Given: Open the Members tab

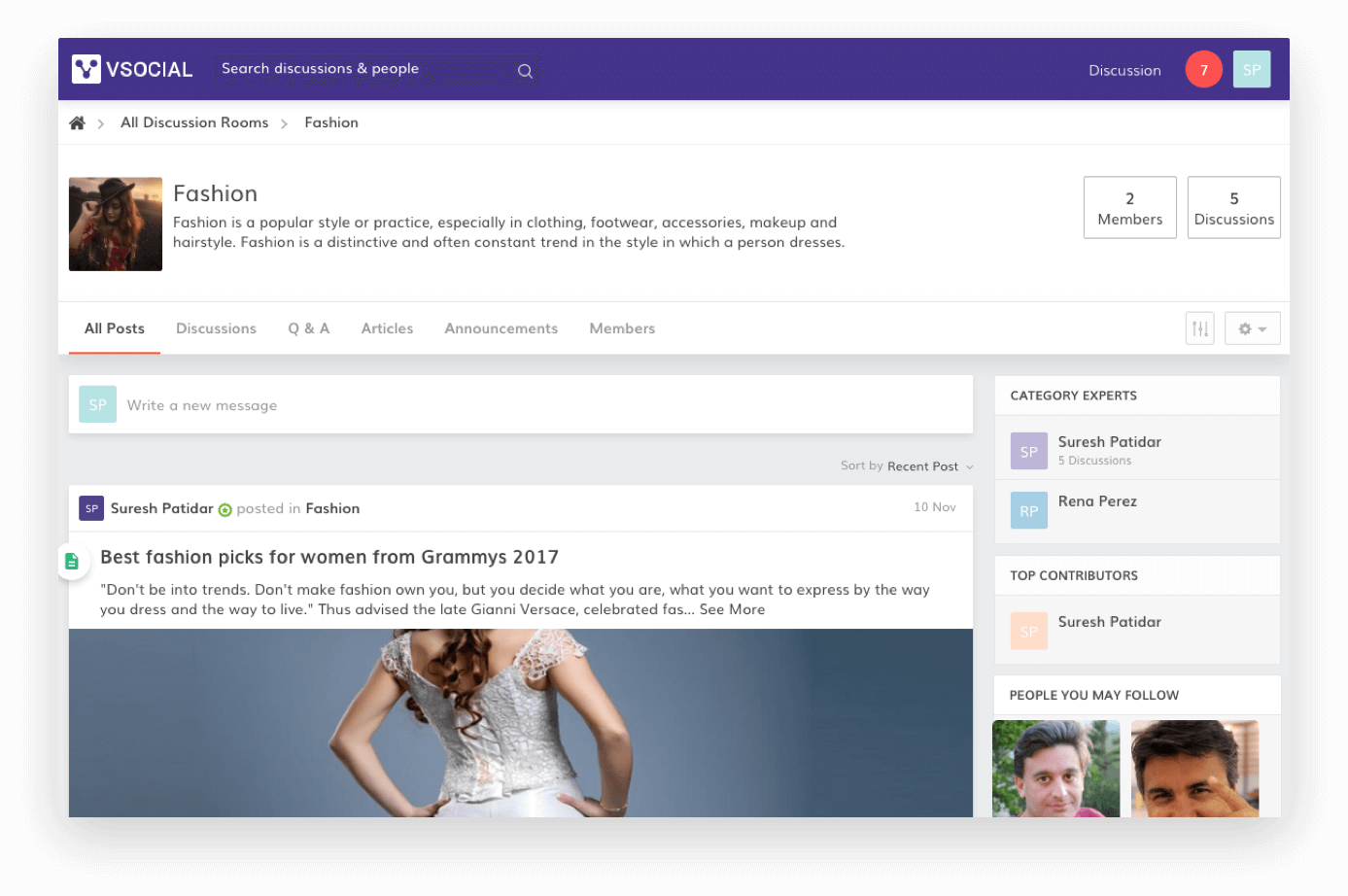Looking at the screenshot, I should coord(622,328).
